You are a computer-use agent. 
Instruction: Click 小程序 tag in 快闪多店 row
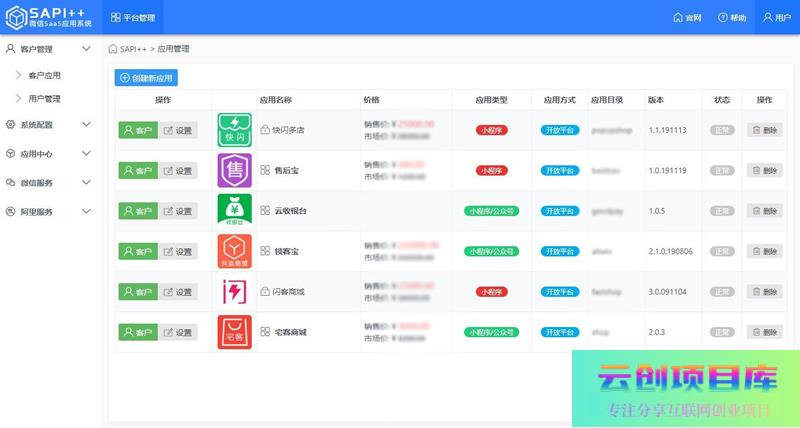tap(492, 130)
